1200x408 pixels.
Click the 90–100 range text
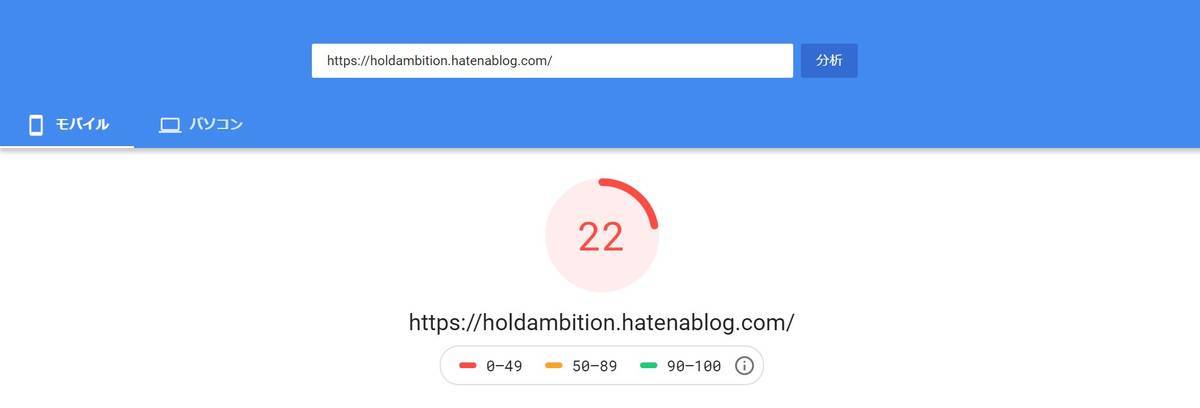694,366
